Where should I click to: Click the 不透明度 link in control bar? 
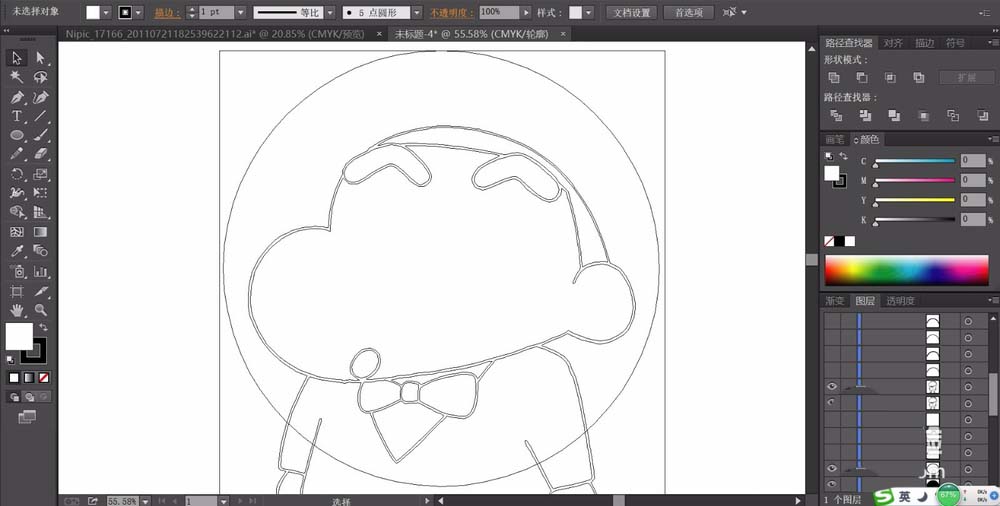click(452, 13)
